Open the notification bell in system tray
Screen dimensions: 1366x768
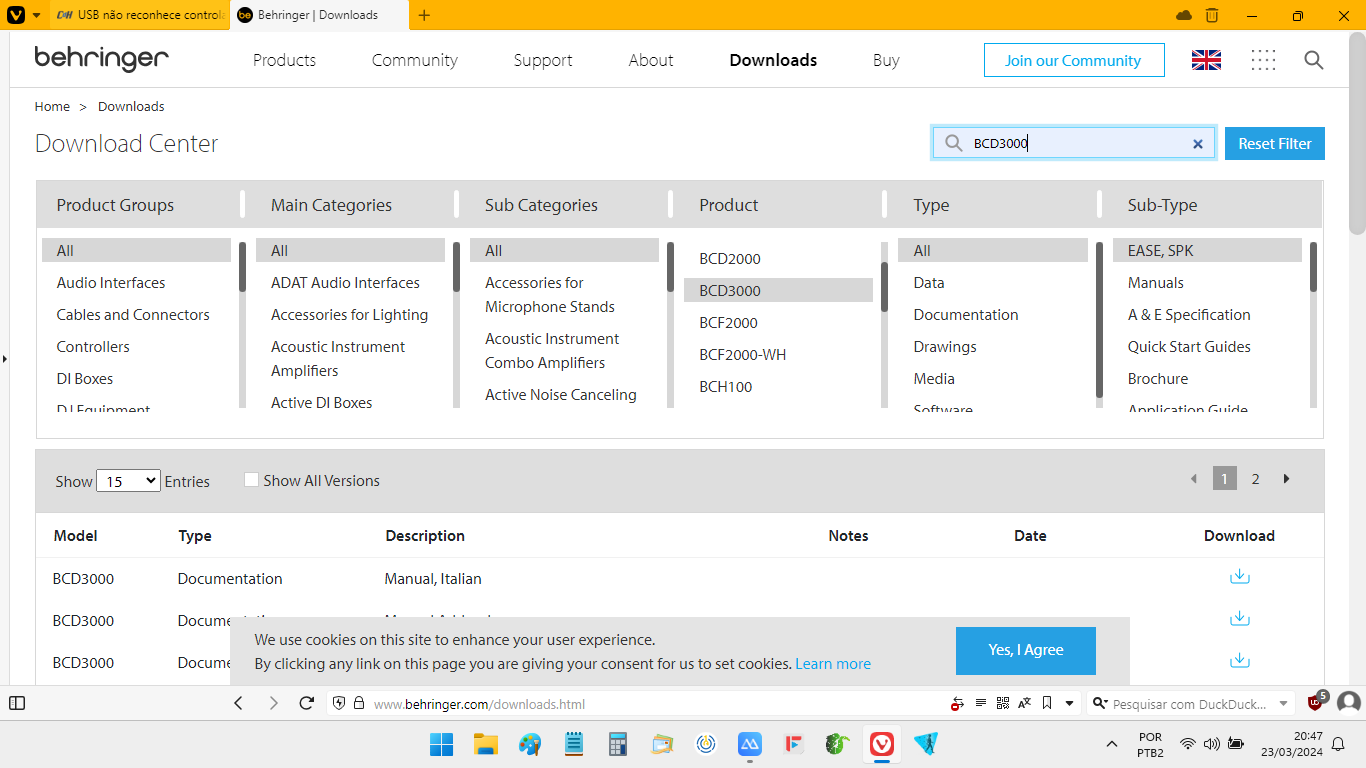coord(1338,744)
